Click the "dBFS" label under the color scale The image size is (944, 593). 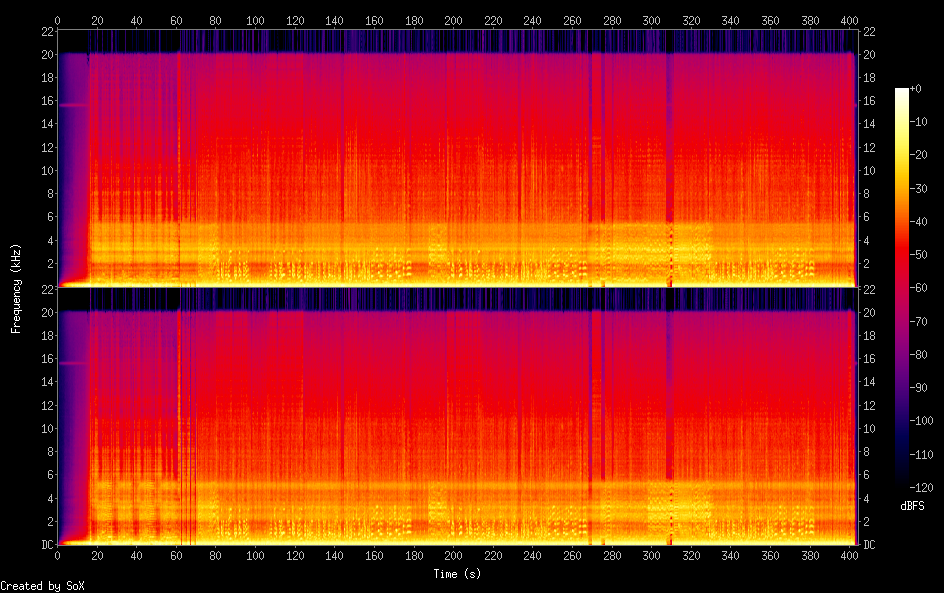(x=912, y=507)
